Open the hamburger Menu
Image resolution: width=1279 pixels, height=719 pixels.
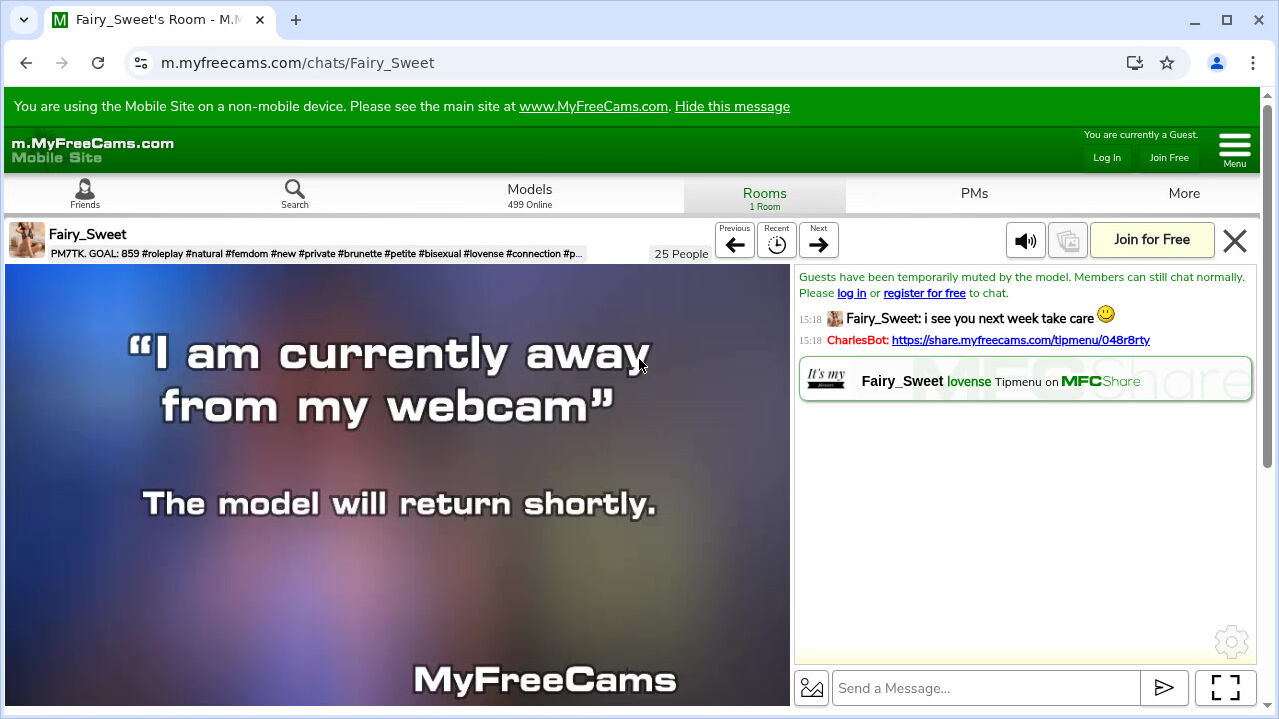[x=1234, y=148]
